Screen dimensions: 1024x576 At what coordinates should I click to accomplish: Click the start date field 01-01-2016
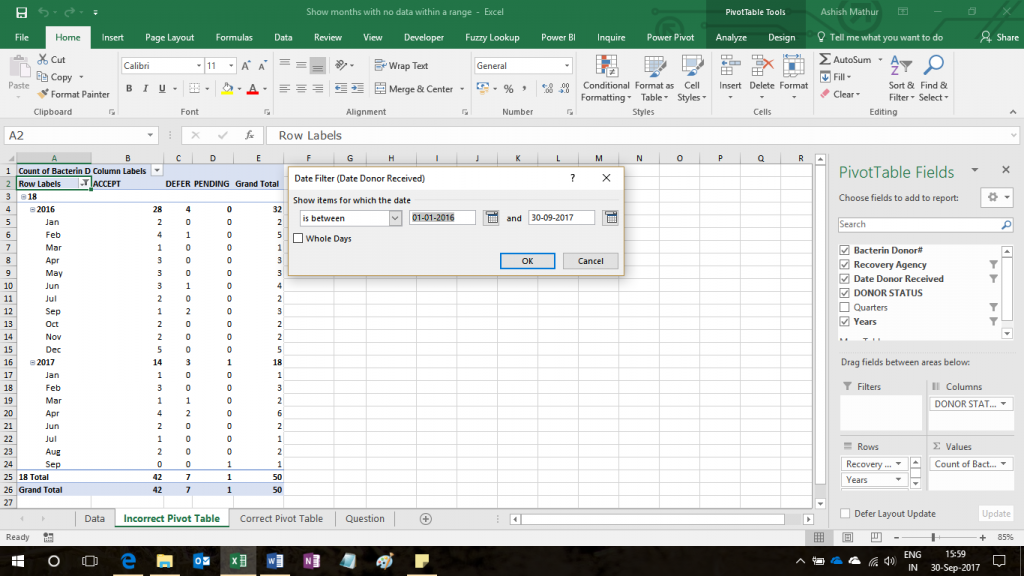pyautogui.click(x=442, y=217)
